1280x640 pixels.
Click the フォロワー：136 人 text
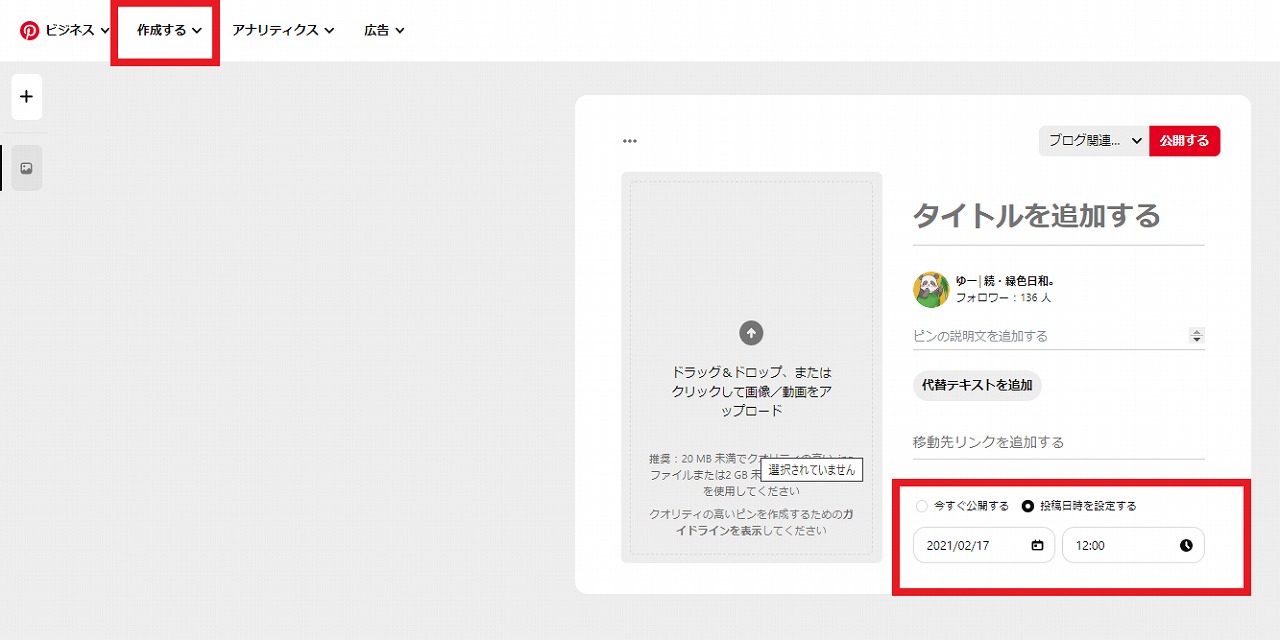[1003, 298]
